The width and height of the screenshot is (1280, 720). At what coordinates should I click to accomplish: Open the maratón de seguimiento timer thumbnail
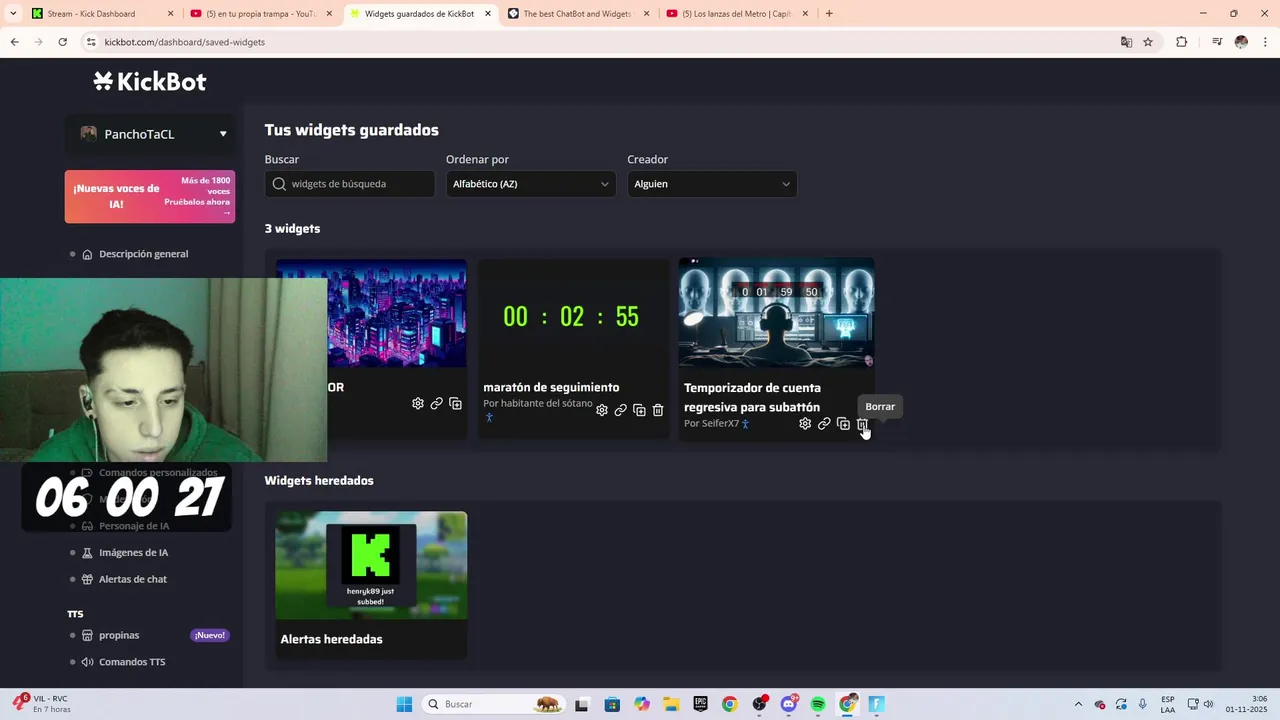(572, 317)
